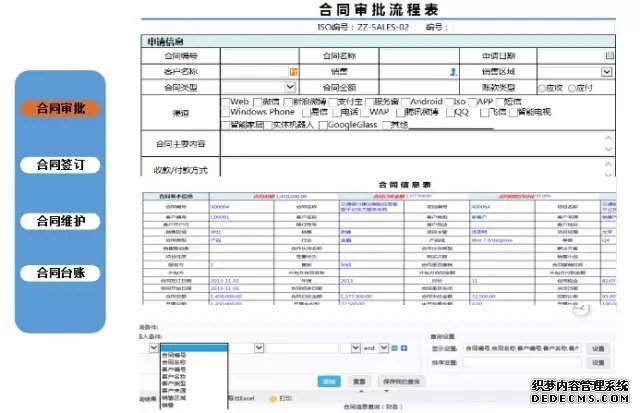This screenshot has height=413, width=640.
Task: Add a query condition with the plus icon
Action: pyautogui.click(x=404, y=348)
